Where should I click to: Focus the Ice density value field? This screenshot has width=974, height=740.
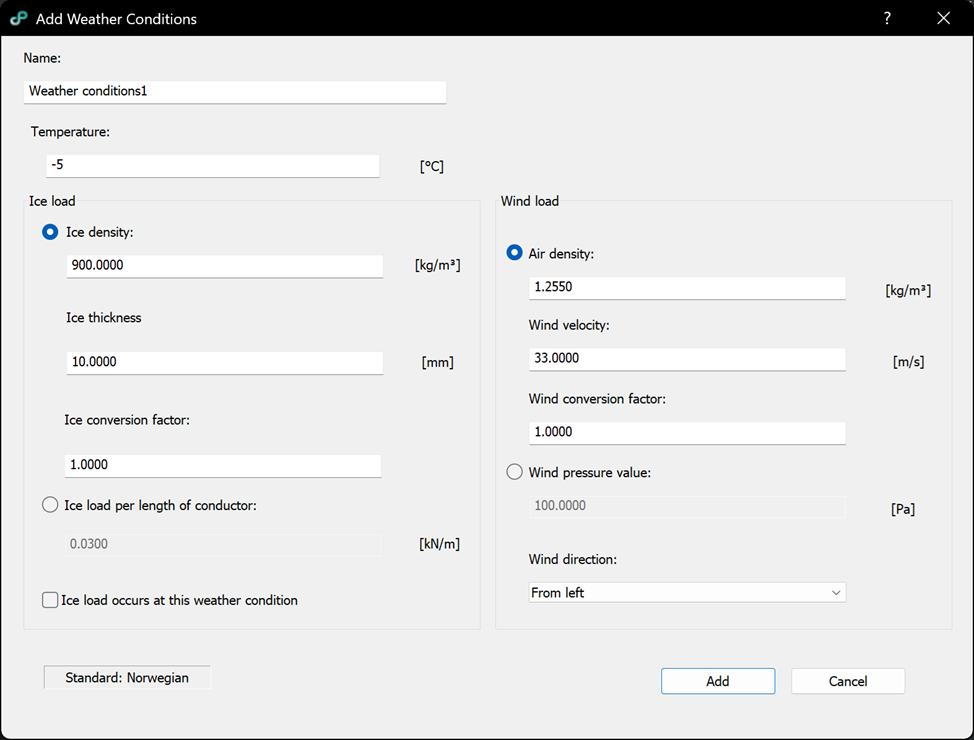[x=224, y=266]
